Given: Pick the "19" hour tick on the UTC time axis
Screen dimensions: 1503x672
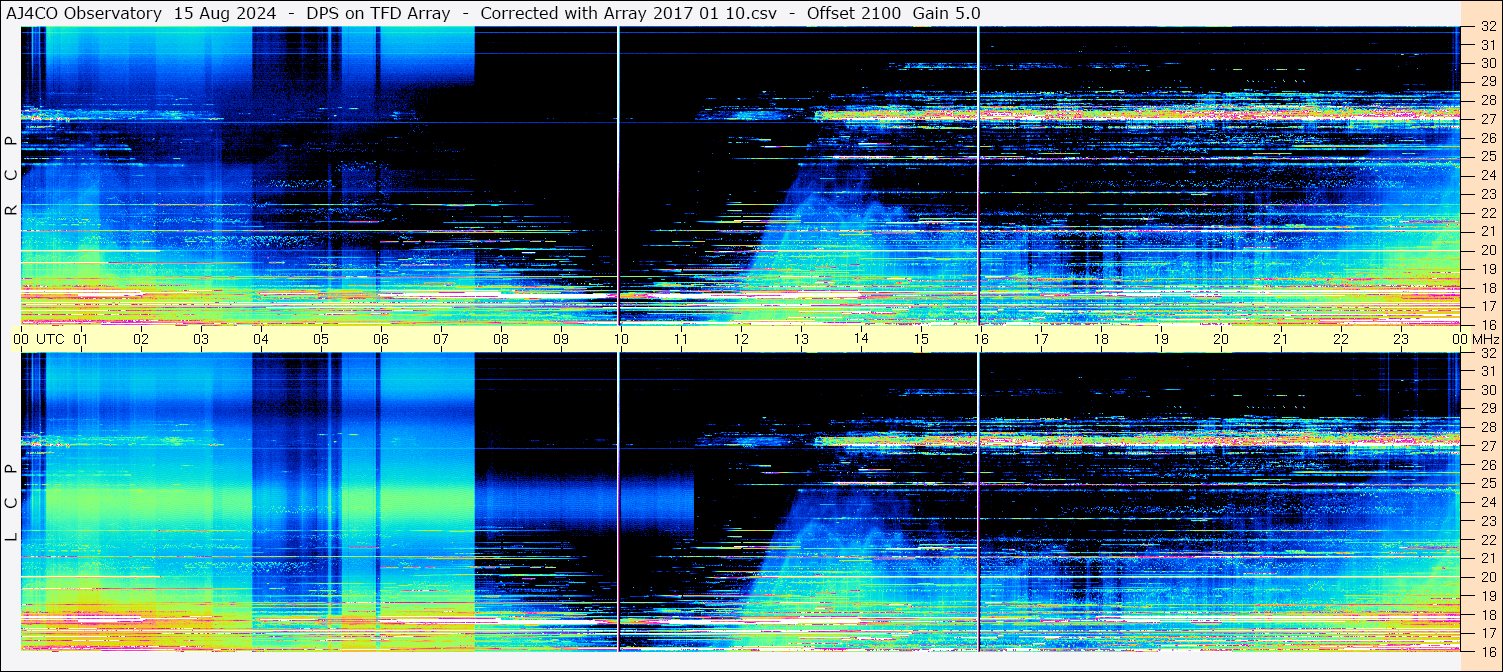Looking at the screenshot, I should [x=1161, y=339].
